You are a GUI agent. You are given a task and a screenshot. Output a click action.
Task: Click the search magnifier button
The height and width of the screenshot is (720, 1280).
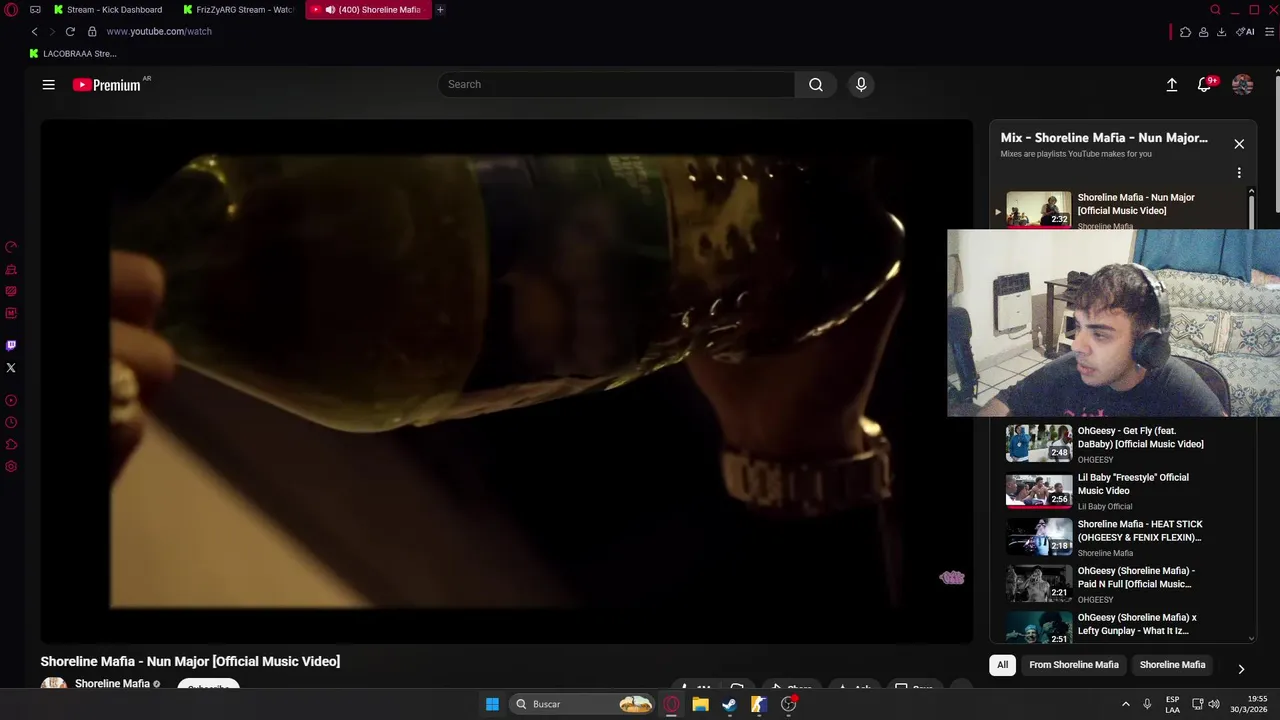tap(816, 85)
